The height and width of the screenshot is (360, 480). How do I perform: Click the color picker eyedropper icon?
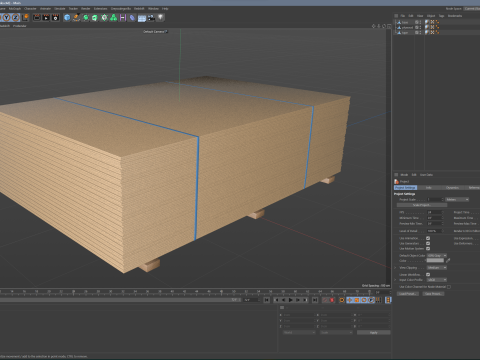448,260
